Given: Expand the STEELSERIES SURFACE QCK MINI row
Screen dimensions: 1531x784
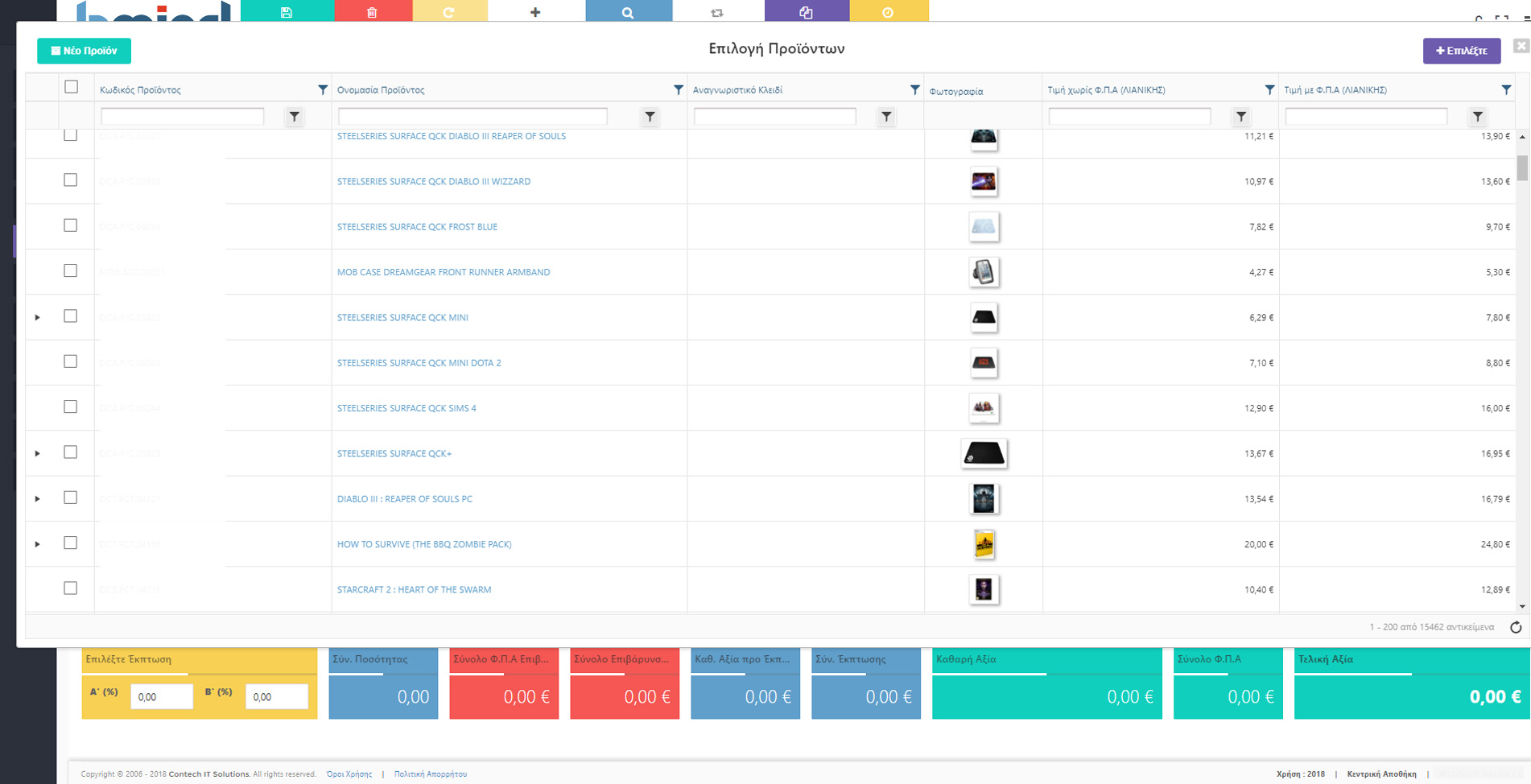Looking at the screenshot, I should [x=37, y=317].
